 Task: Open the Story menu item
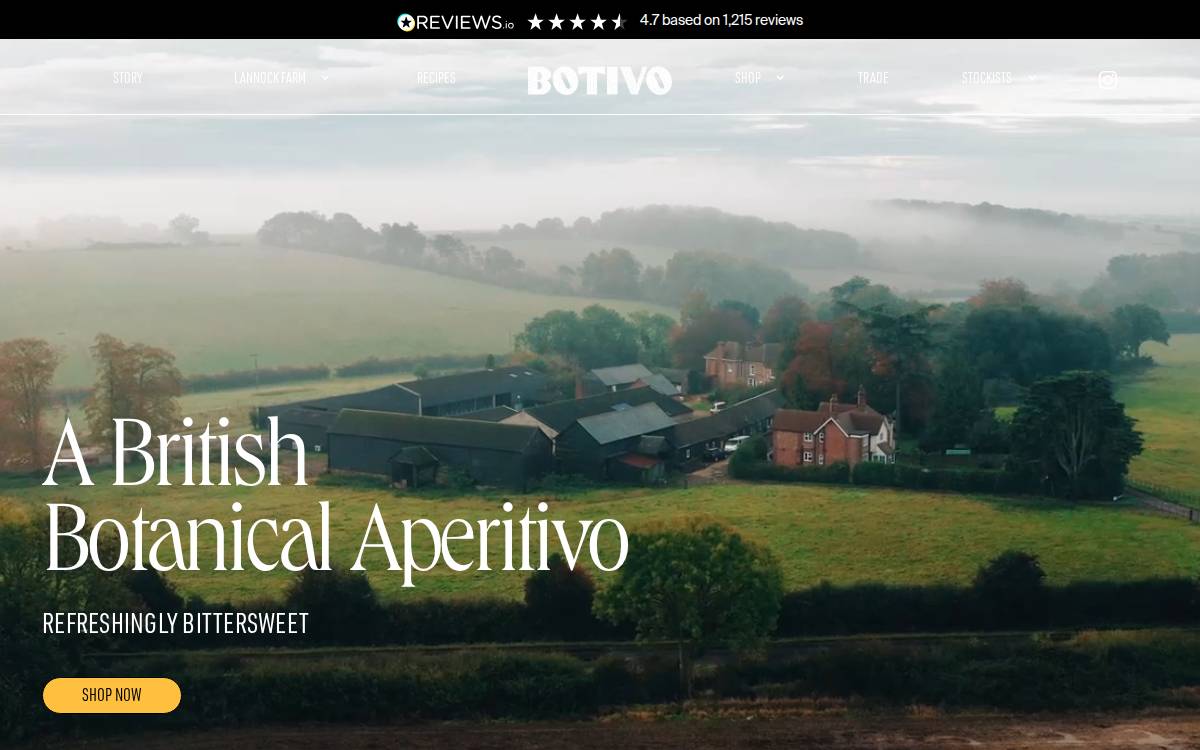pos(128,78)
